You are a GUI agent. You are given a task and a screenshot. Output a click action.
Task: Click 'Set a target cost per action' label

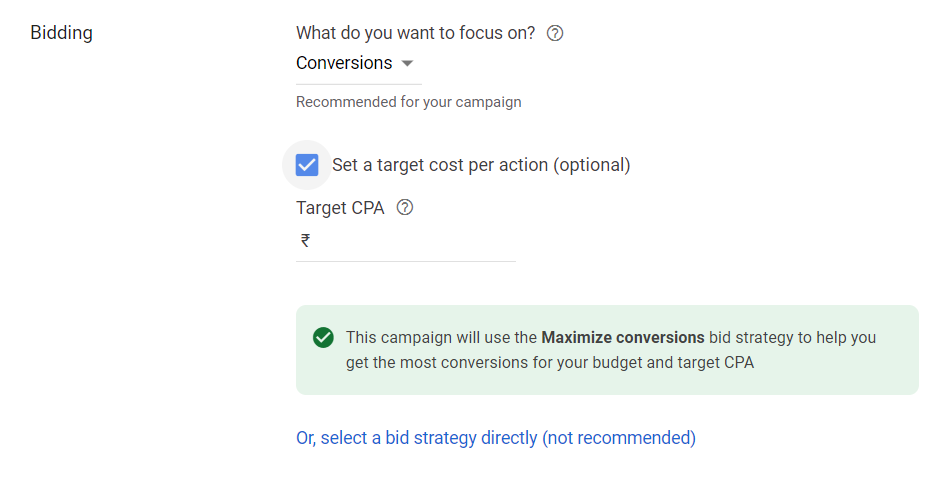point(481,165)
